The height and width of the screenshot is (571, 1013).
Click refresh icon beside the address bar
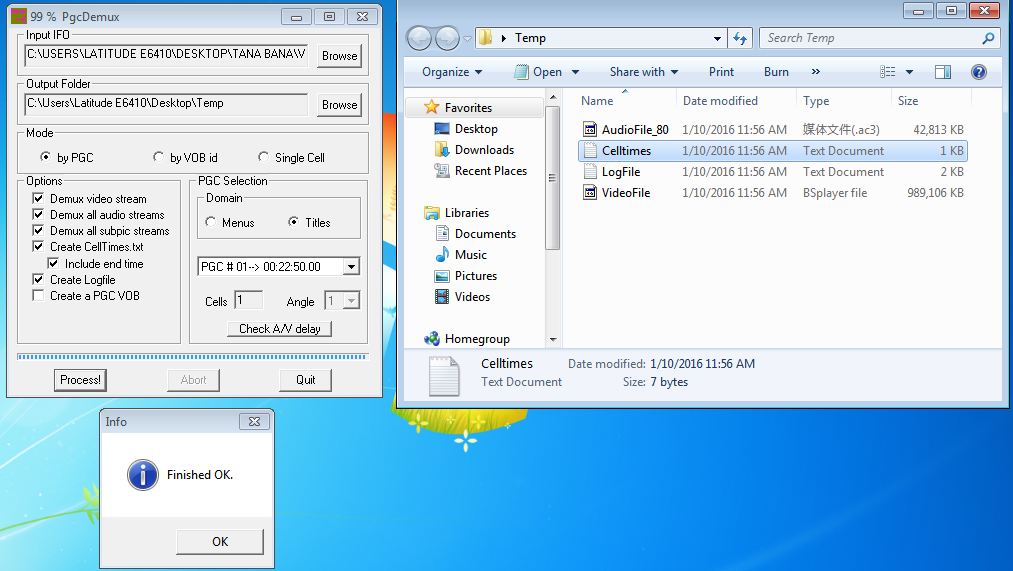(740, 39)
